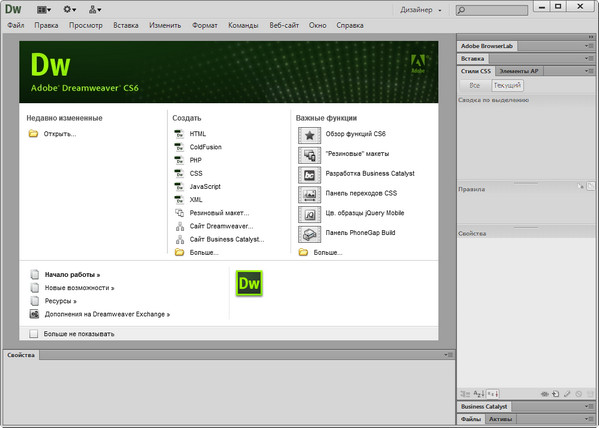The height and width of the screenshot is (428, 599).
Task: Open the Layout icon menu in title bar
Action: [44, 10]
